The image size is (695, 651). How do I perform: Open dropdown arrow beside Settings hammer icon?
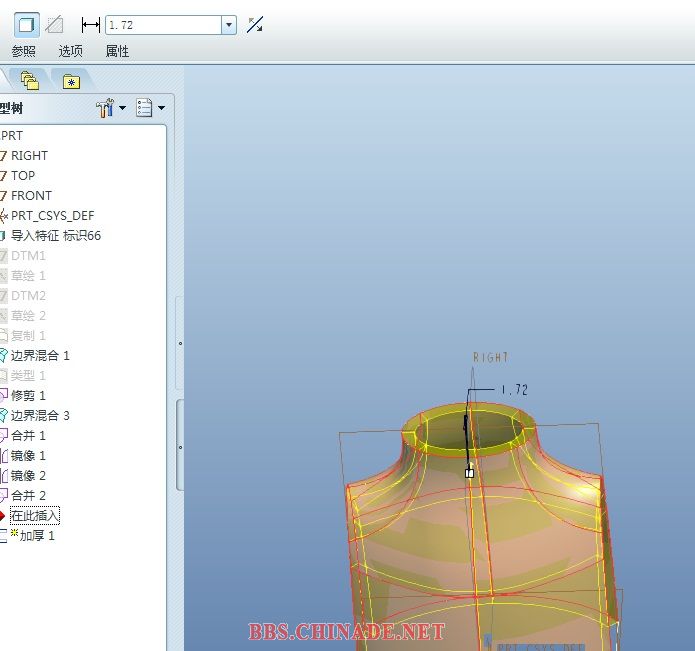click(x=122, y=108)
